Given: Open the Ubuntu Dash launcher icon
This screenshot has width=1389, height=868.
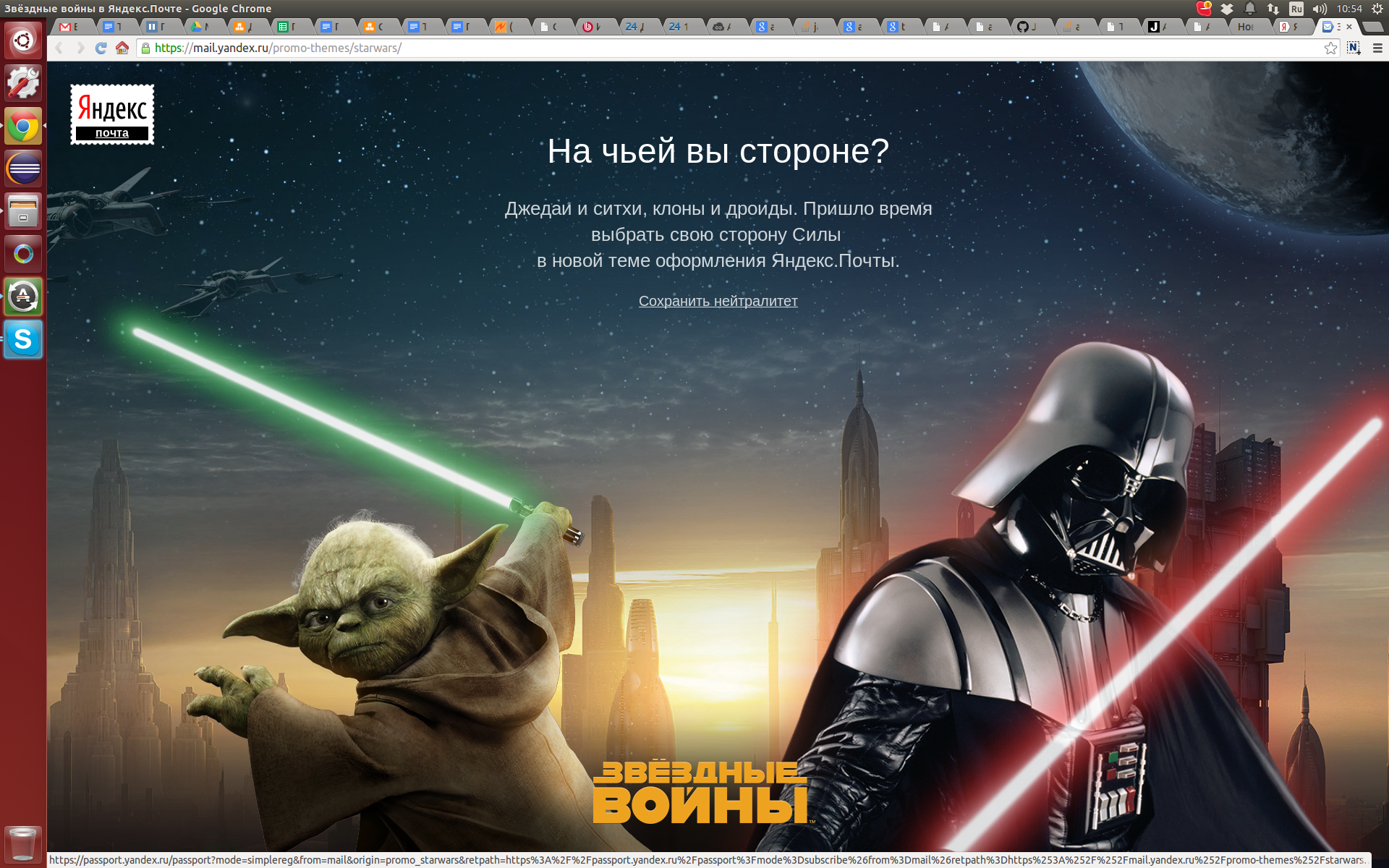Looking at the screenshot, I should click(23, 41).
